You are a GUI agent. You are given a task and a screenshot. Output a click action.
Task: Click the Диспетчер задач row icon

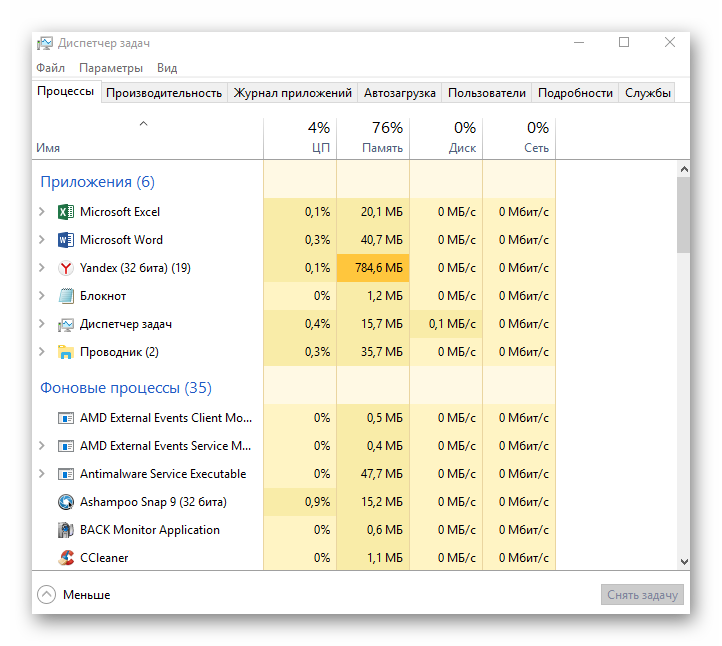point(65,325)
